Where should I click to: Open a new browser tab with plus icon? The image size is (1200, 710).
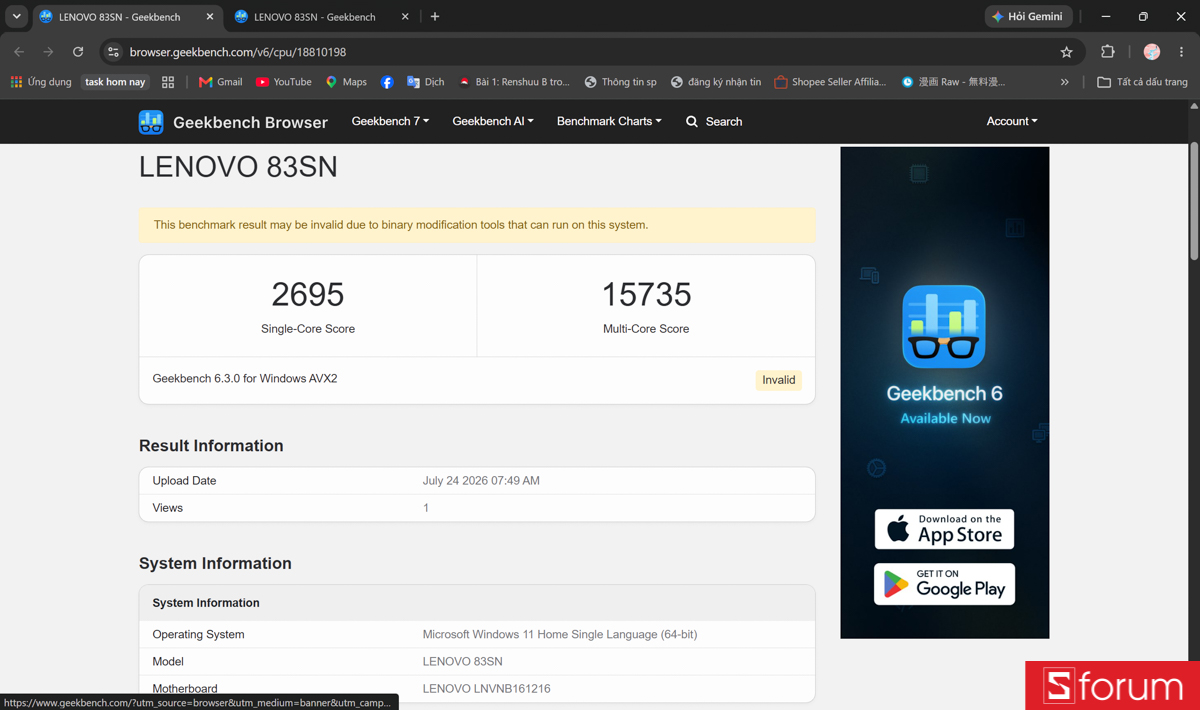point(435,17)
